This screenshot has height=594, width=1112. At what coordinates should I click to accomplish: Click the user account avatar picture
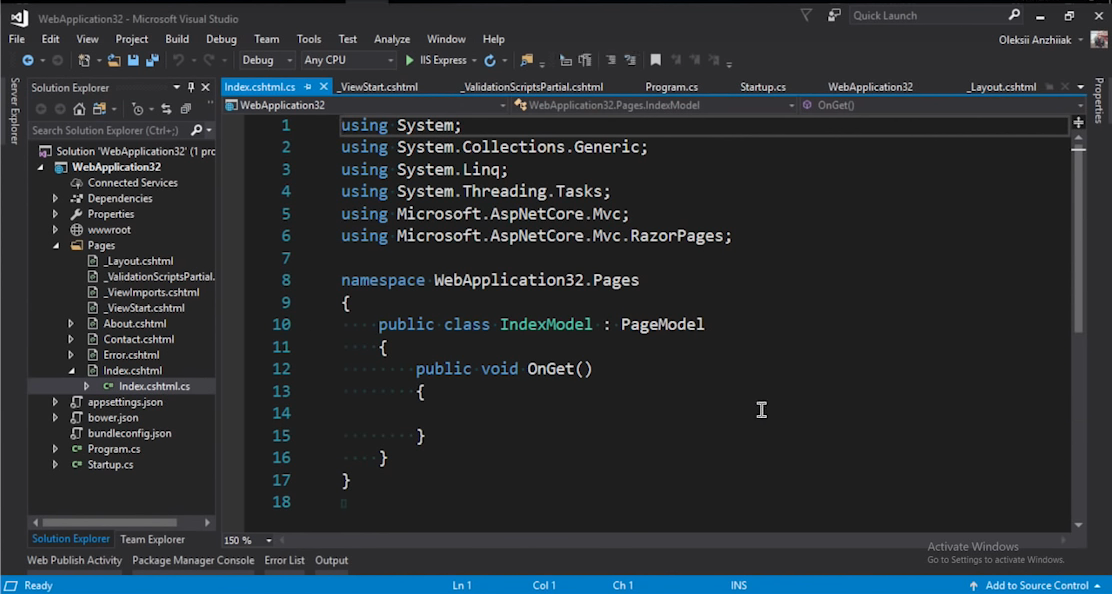(1101, 40)
